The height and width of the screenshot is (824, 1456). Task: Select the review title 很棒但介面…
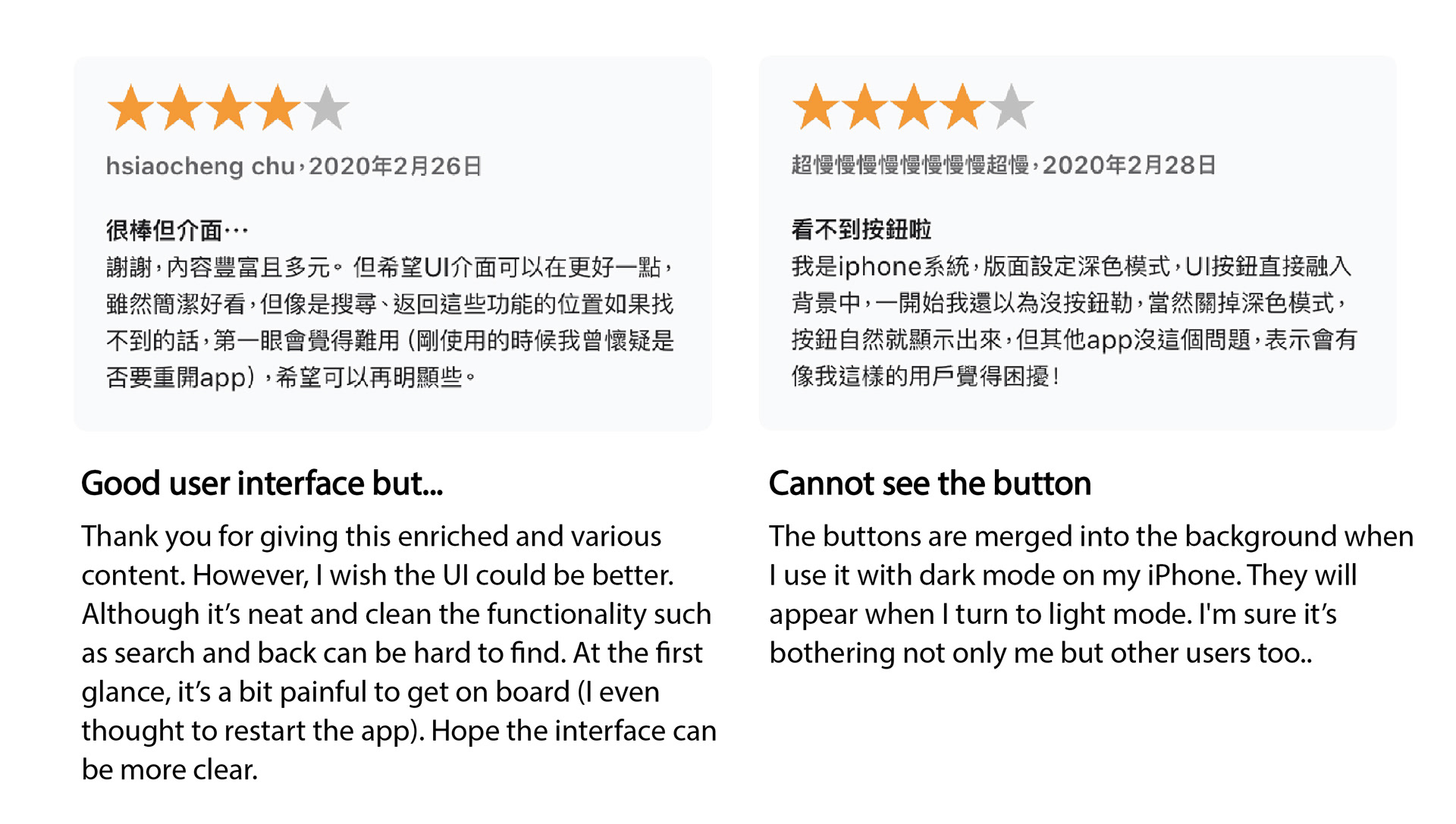pyautogui.click(x=177, y=230)
